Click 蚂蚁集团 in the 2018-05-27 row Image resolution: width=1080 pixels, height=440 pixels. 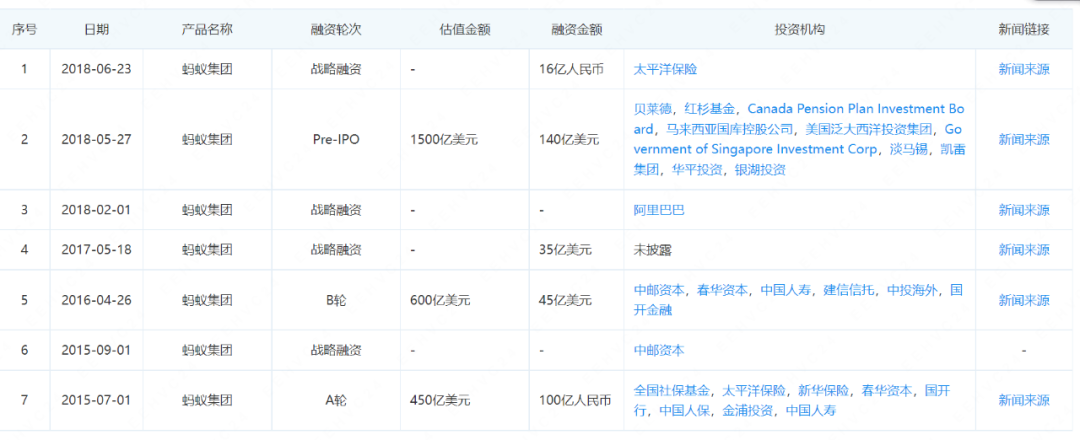(x=207, y=139)
